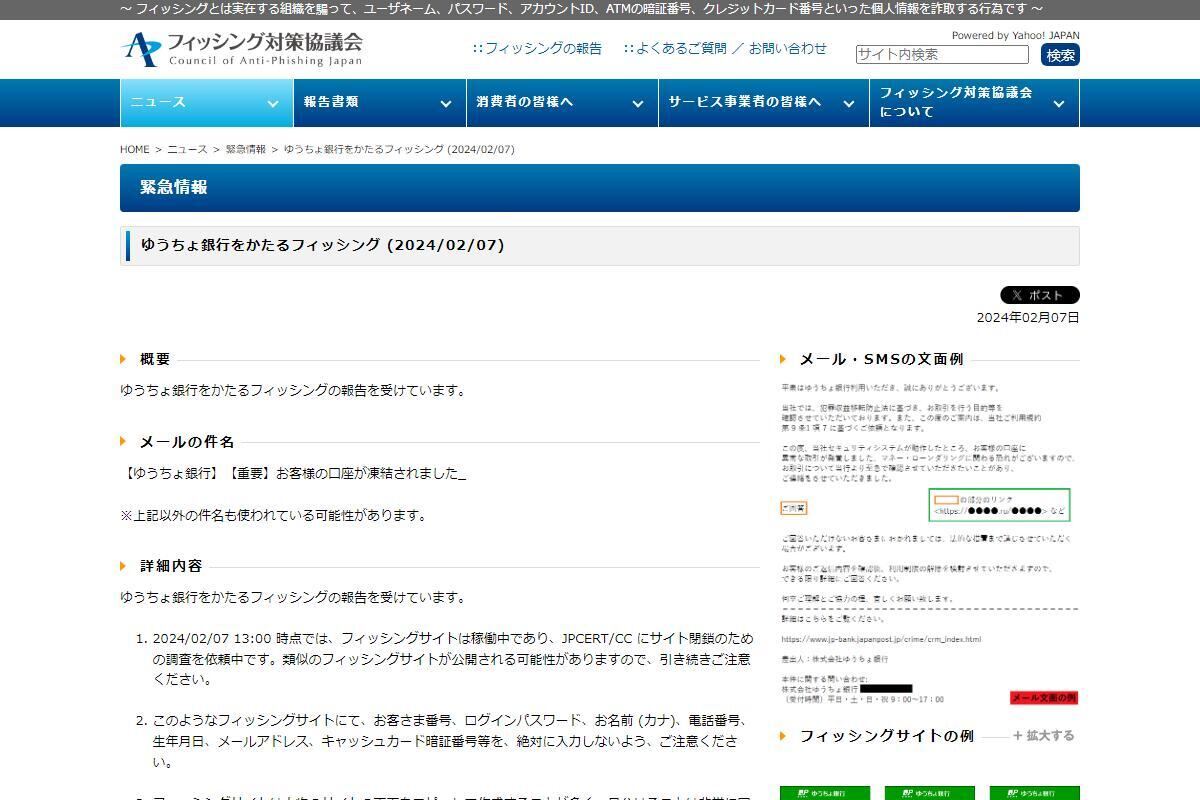1200x800 pixels.
Task: Open the よくあるご質問 link
Action: (677, 47)
